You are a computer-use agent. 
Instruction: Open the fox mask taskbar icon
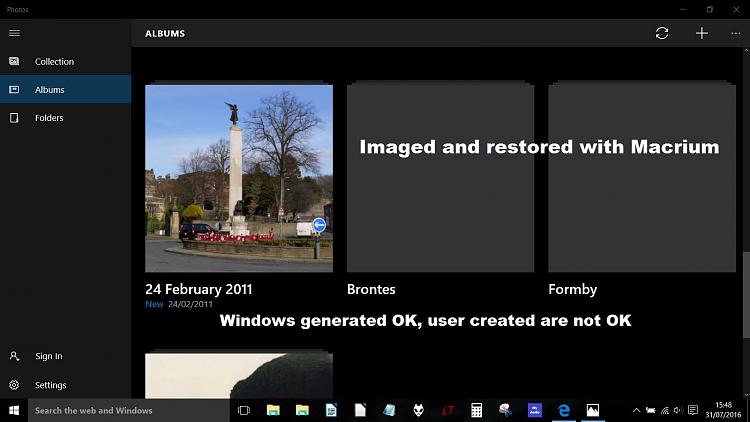click(419, 411)
